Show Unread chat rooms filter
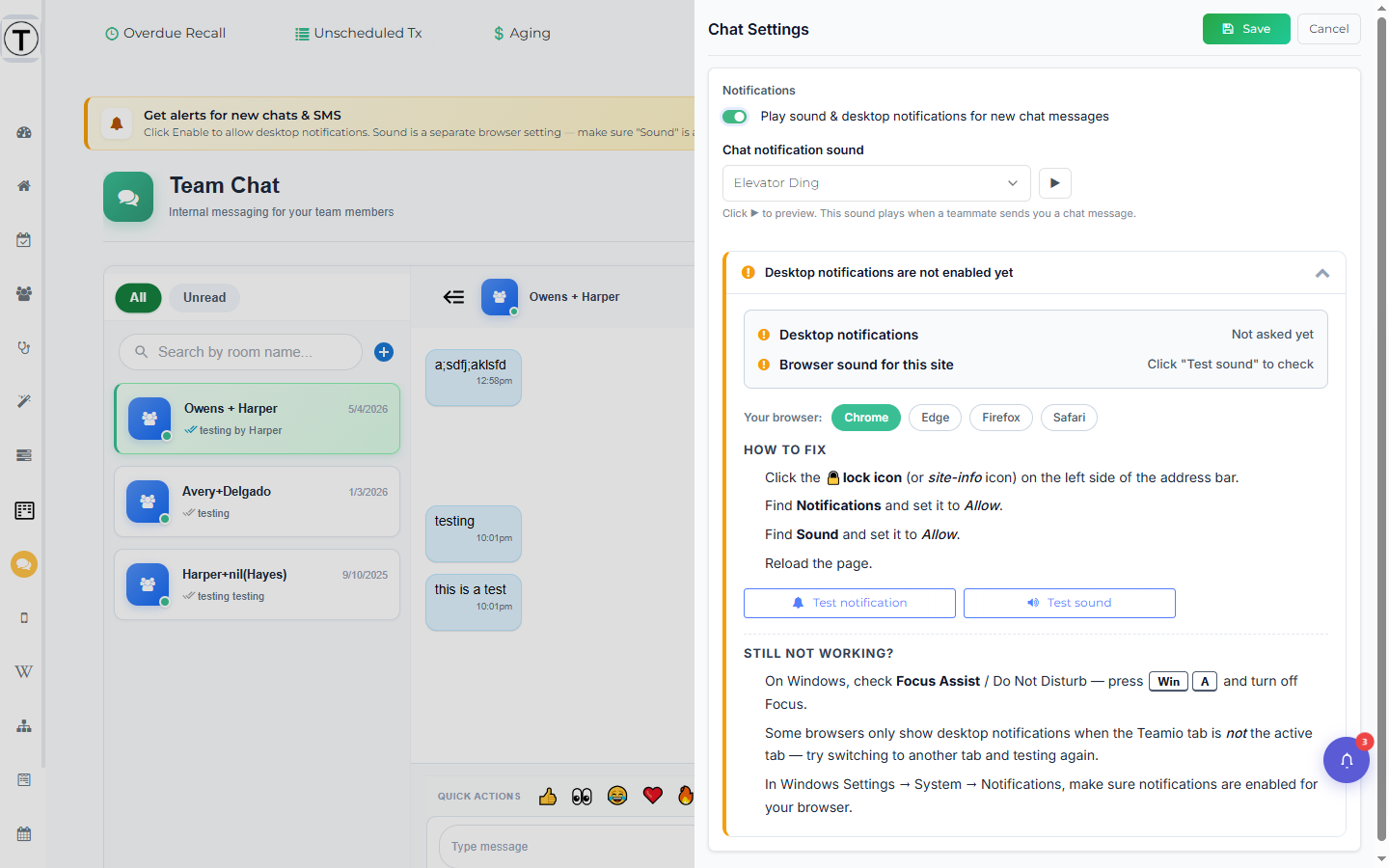 click(x=204, y=297)
